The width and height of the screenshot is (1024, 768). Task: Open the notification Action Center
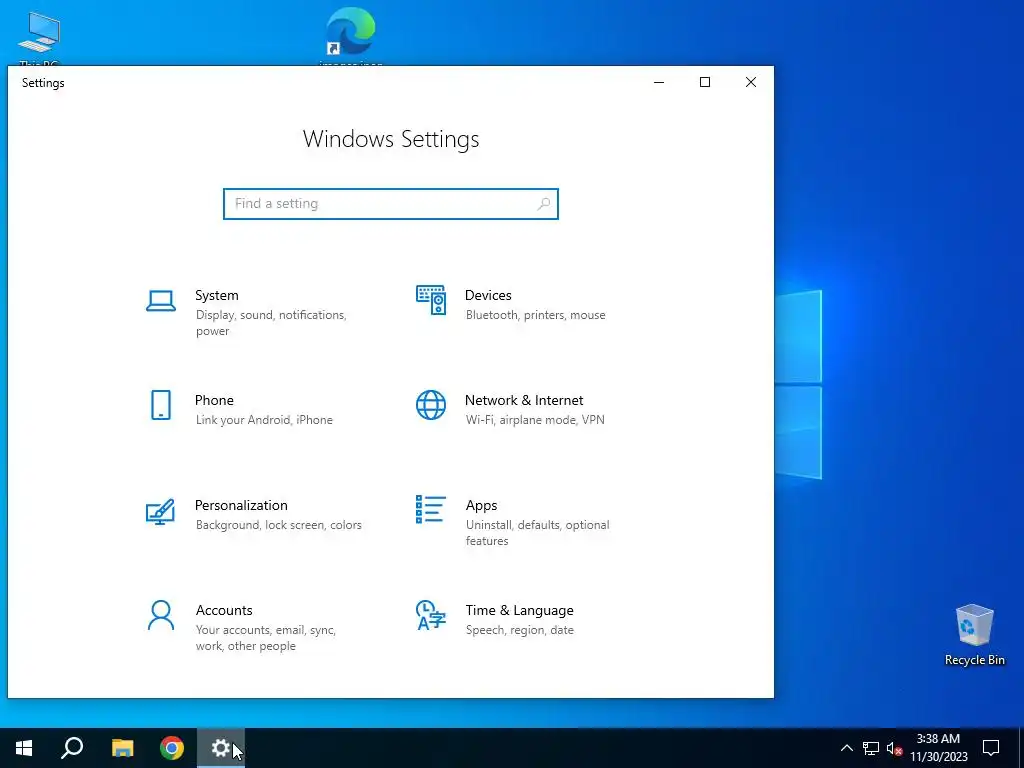(x=991, y=748)
